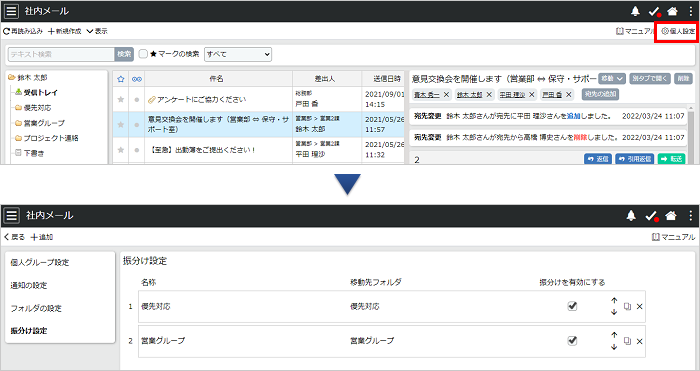Open the vertical dots menu in the top header
Screen dimensions: 700x371
[x=691, y=11]
